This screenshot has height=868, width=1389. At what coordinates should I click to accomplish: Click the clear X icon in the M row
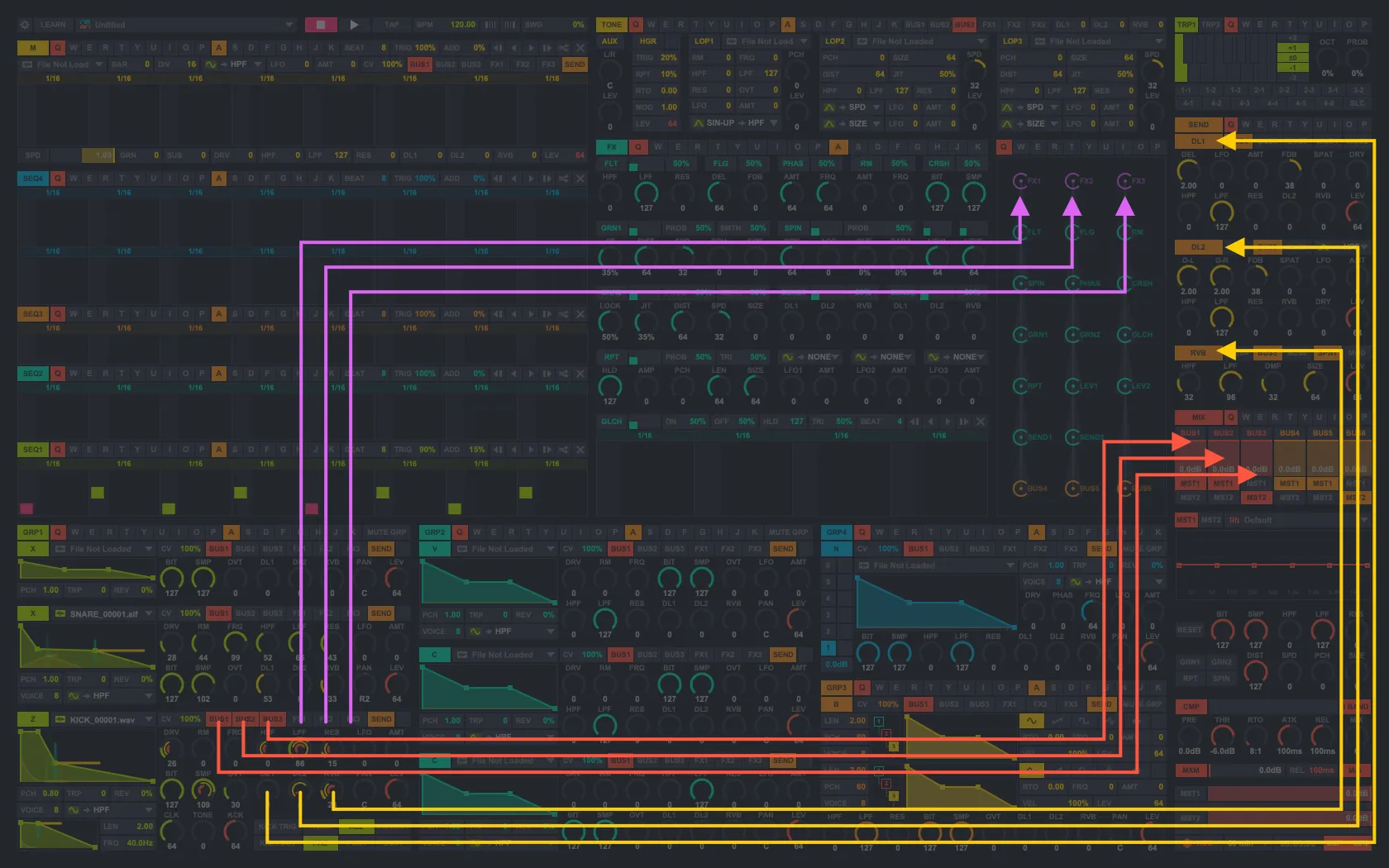580,48
